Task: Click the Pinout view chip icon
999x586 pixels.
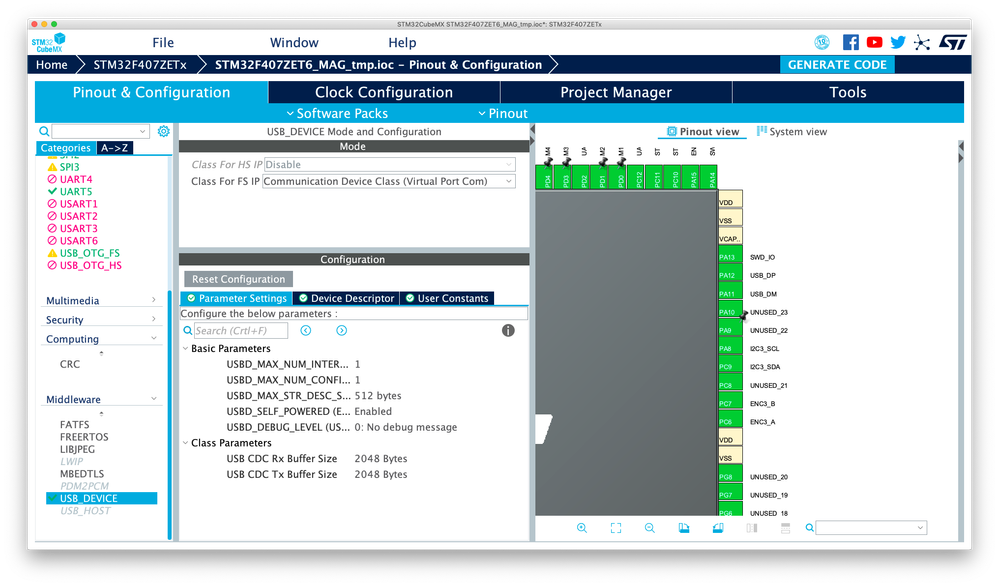Action: point(672,131)
